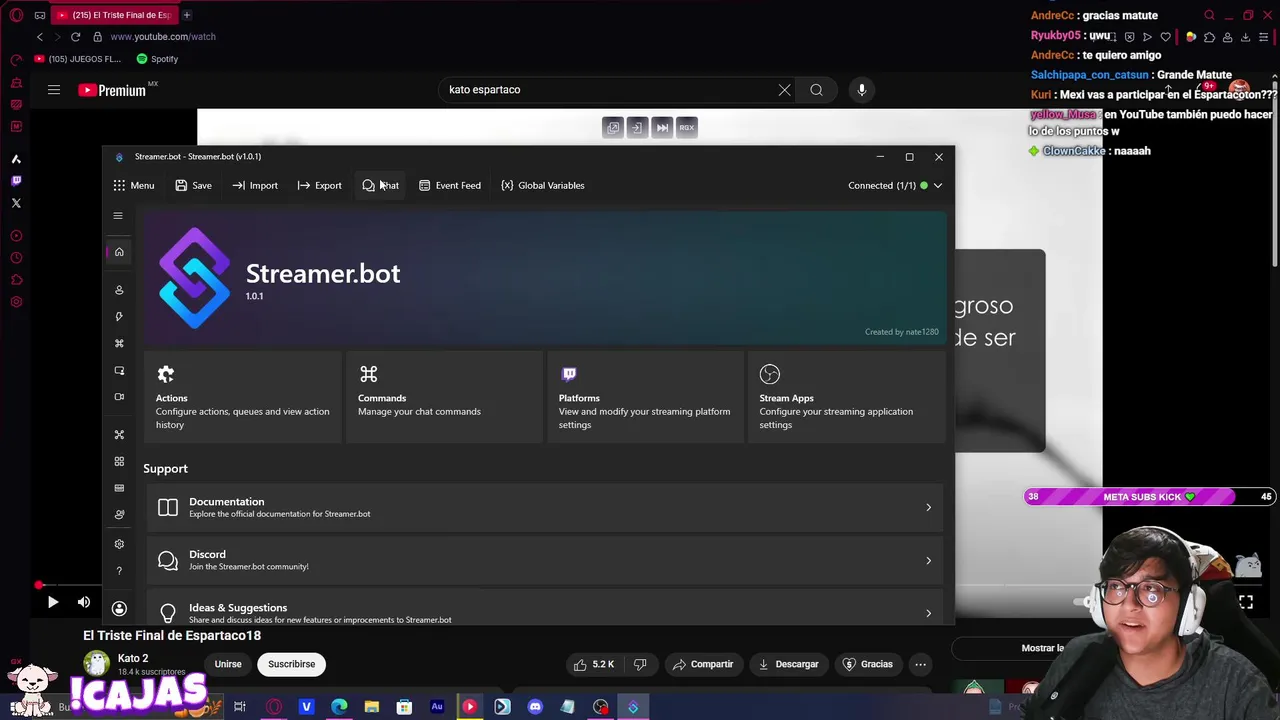Click Save in the Streamer.bot toolbar

click(x=193, y=185)
